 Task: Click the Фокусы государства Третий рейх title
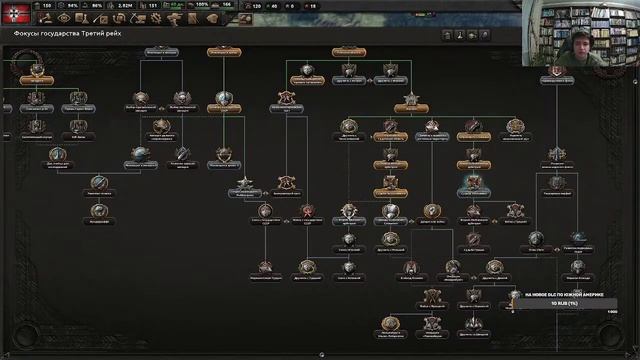pos(68,33)
